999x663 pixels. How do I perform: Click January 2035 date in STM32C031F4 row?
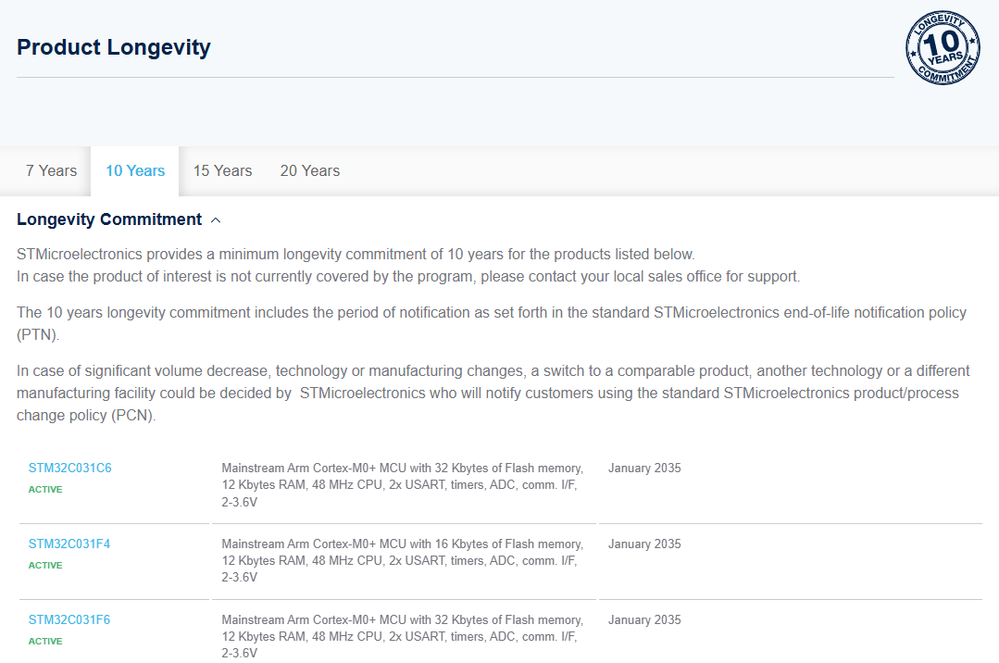(x=644, y=544)
